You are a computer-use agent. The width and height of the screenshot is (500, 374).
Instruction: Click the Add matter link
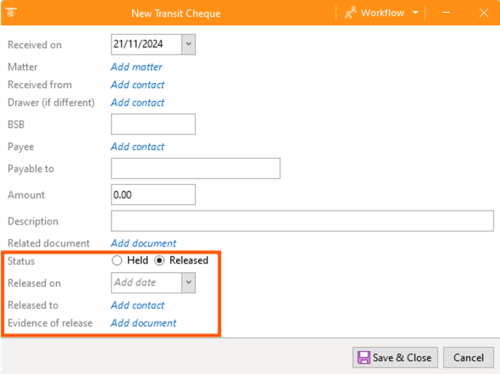click(136, 67)
